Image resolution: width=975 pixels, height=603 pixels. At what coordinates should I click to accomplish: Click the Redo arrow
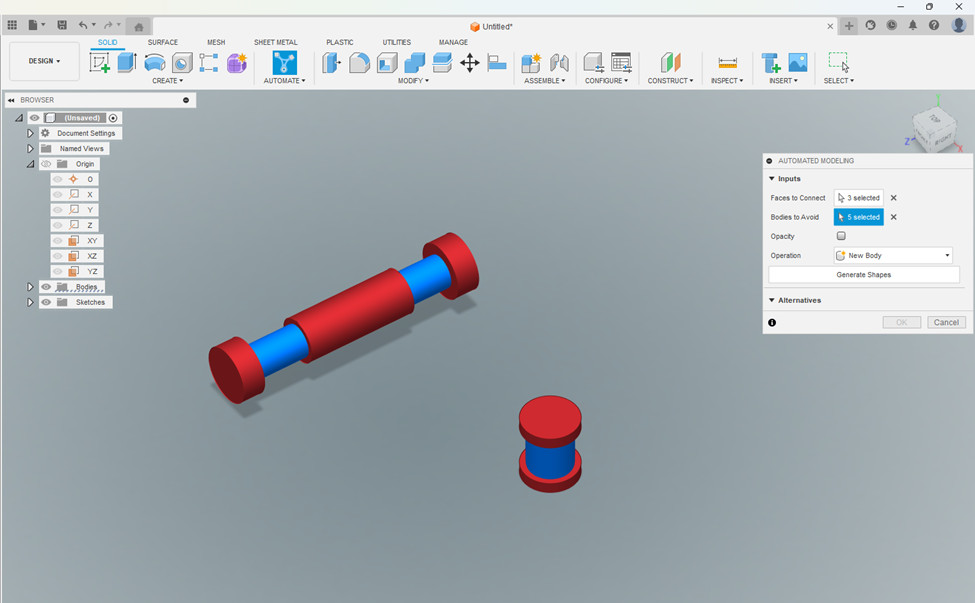tap(108, 25)
